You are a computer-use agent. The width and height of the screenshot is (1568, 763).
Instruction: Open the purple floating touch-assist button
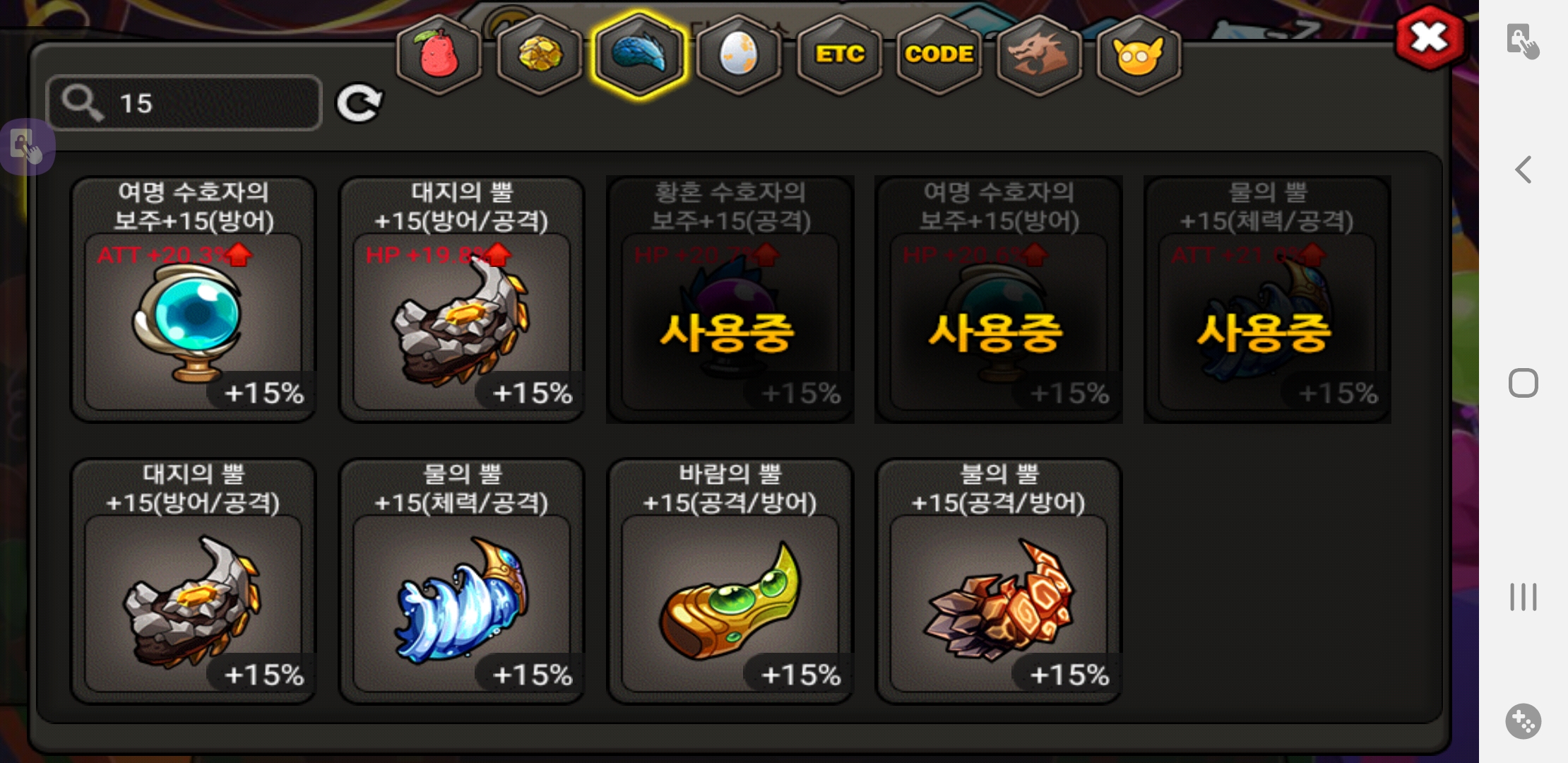(x=27, y=146)
